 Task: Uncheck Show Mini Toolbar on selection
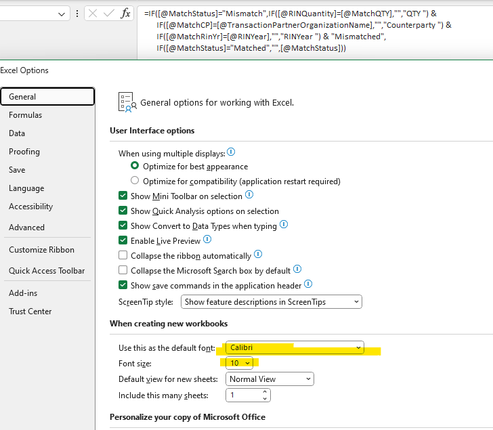pyautogui.click(x=123, y=195)
